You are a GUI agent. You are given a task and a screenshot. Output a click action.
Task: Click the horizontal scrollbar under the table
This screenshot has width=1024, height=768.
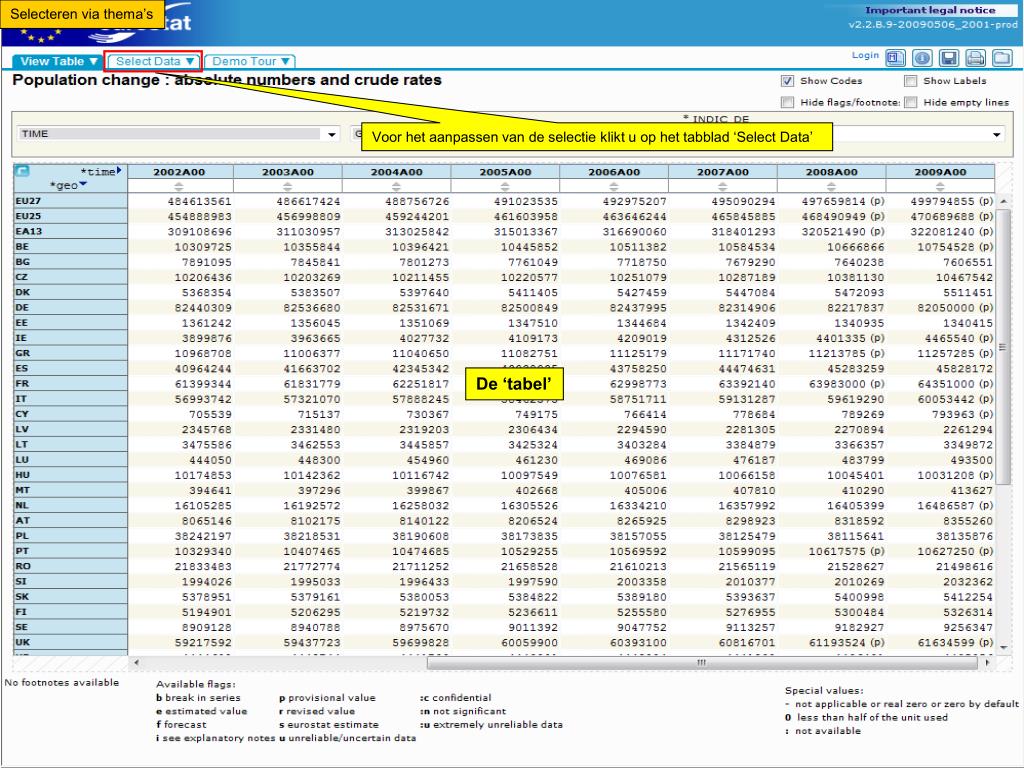pyautogui.click(x=700, y=662)
